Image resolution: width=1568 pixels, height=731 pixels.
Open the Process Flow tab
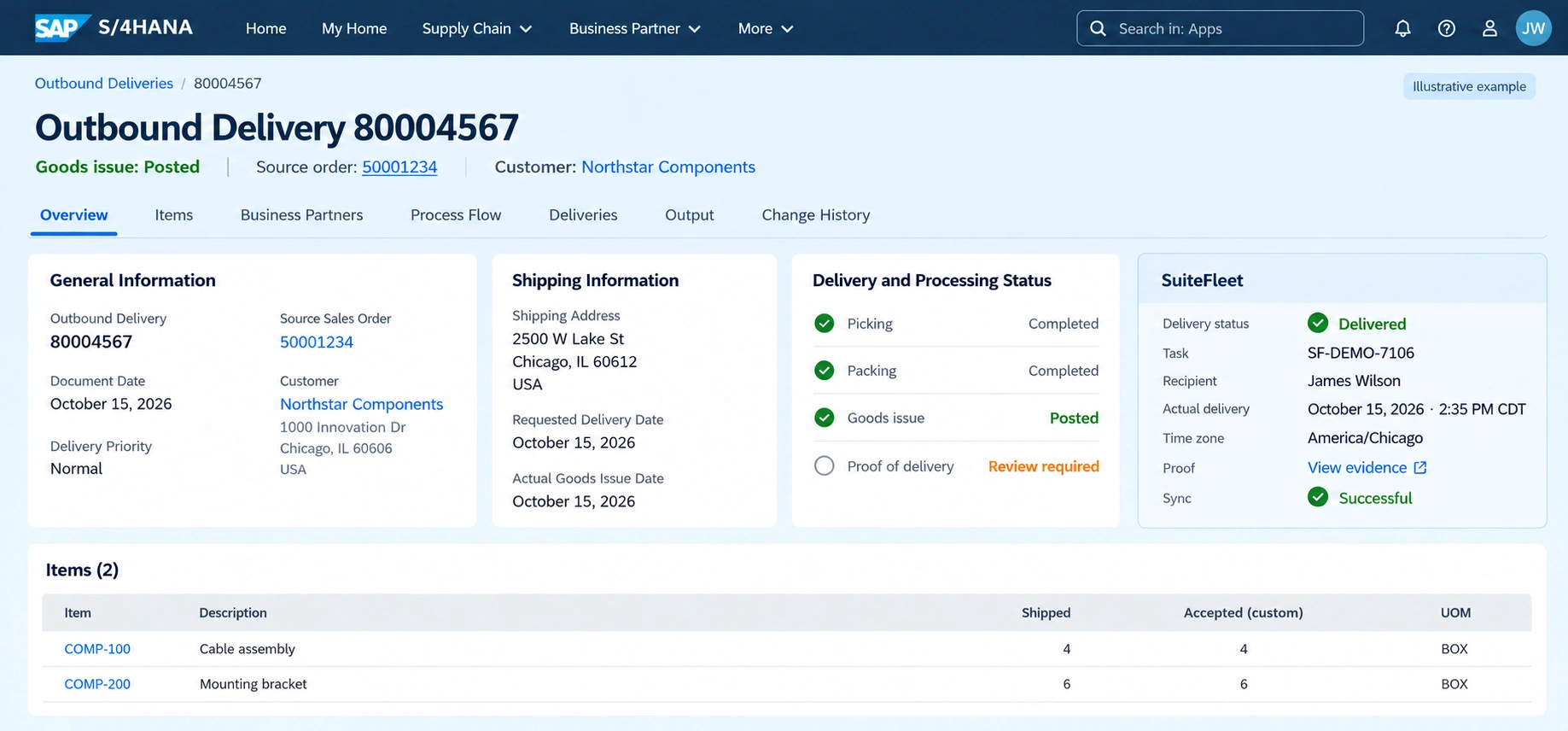click(456, 215)
